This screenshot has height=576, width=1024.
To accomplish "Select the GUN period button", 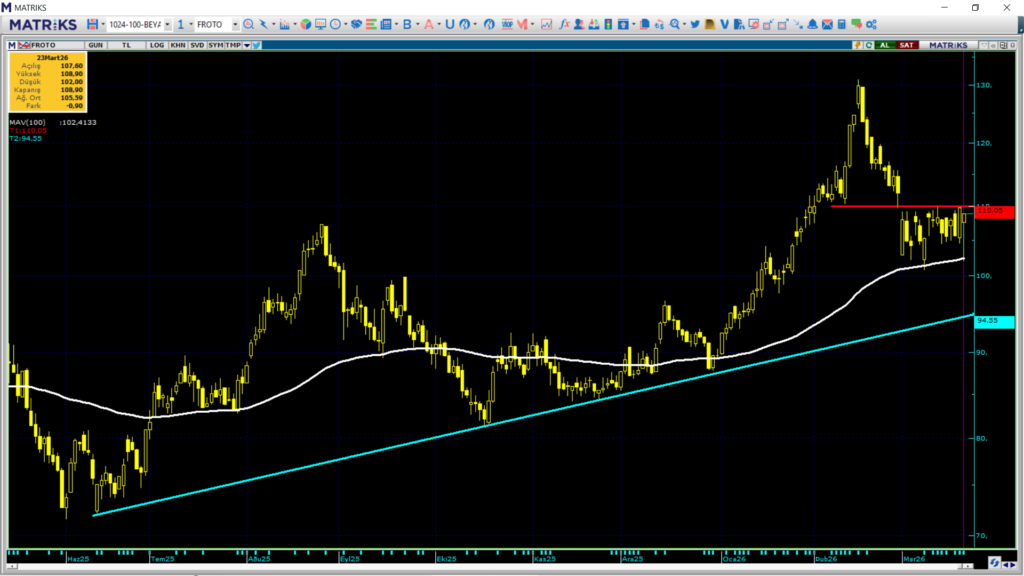I will (95, 45).
